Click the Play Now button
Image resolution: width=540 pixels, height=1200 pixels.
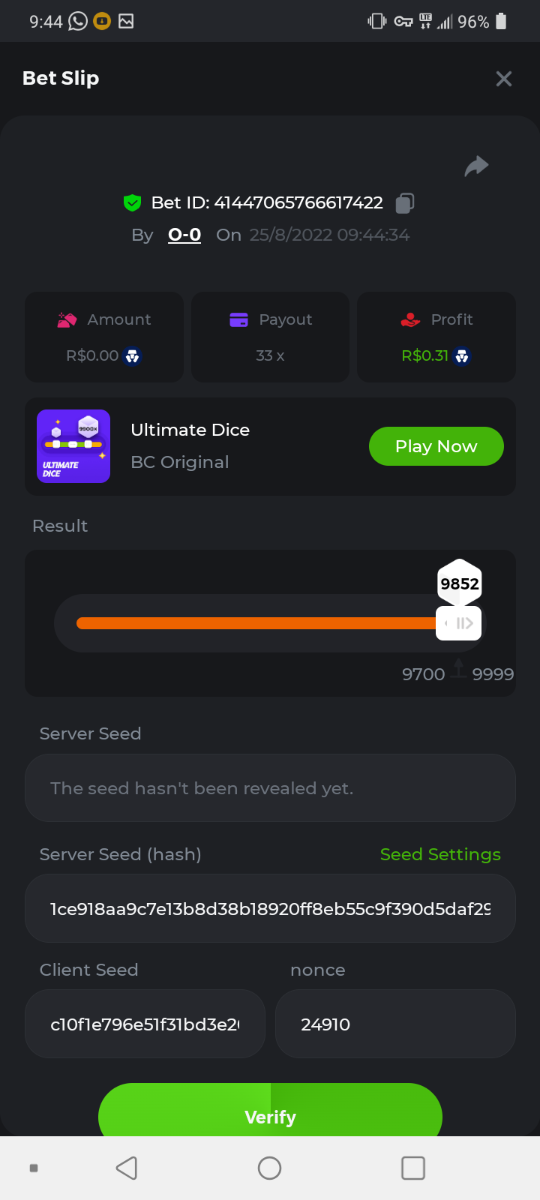(436, 446)
